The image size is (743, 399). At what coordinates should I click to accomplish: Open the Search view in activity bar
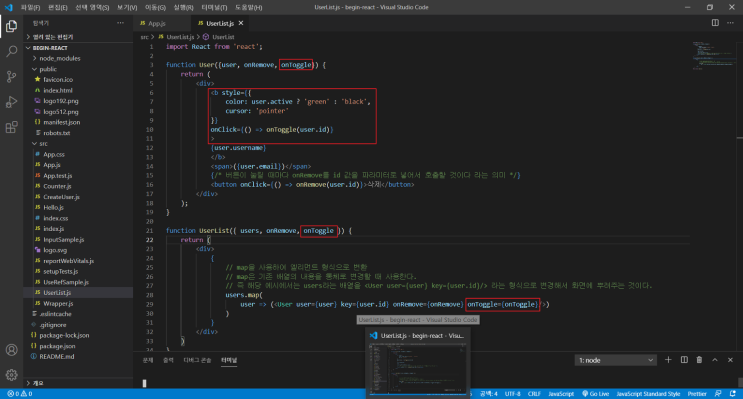point(11,51)
